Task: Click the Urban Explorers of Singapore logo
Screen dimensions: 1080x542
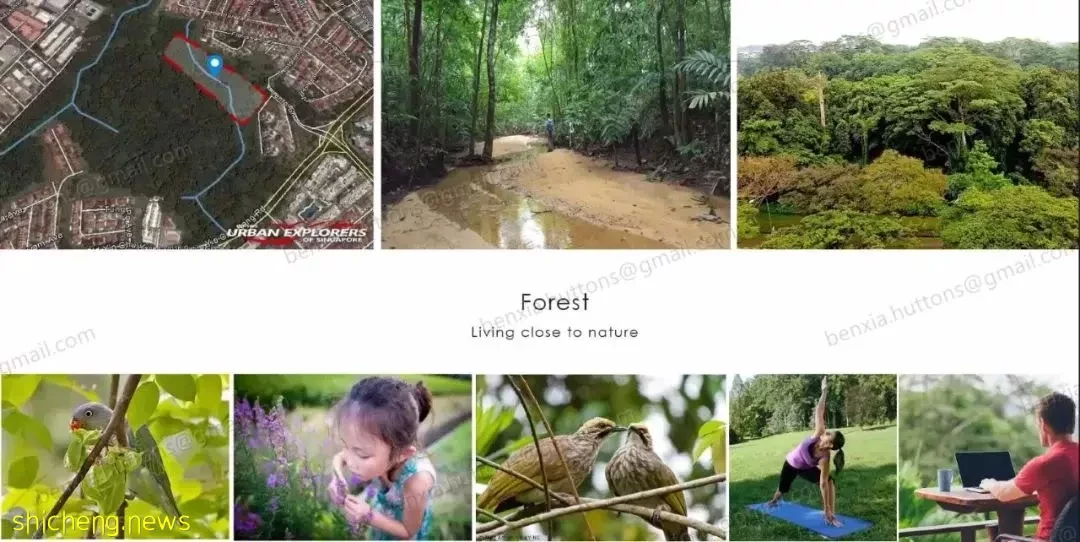Action: click(x=297, y=234)
